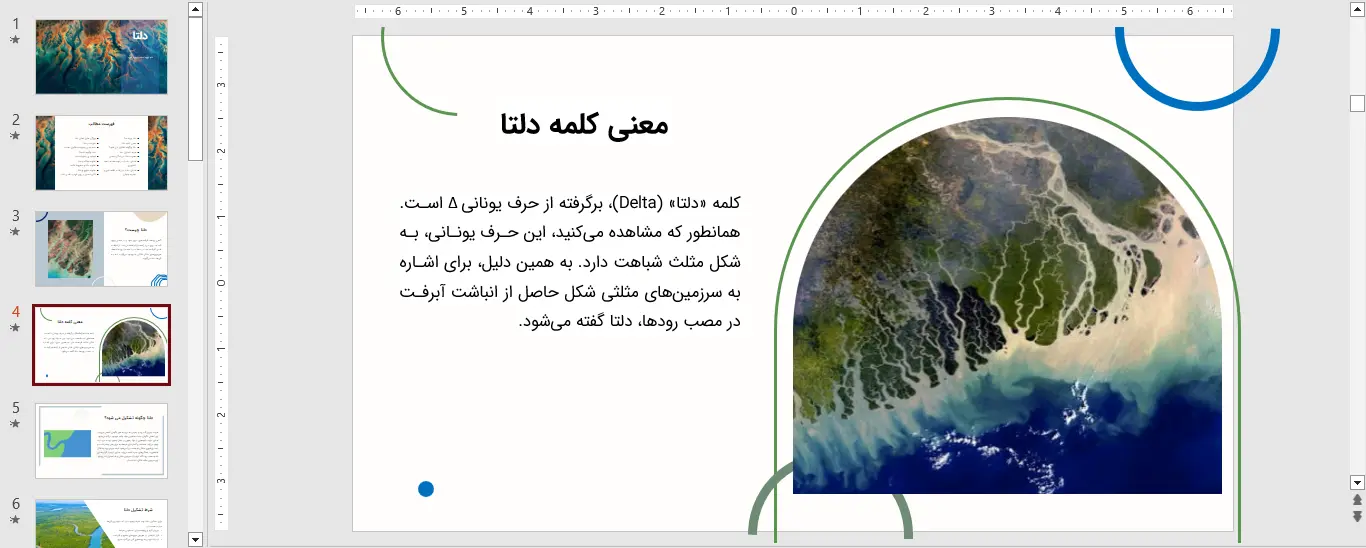Open slide 5 thumbnail with the blue map
This screenshot has height=548, width=1366.
click(x=101, y=441)
